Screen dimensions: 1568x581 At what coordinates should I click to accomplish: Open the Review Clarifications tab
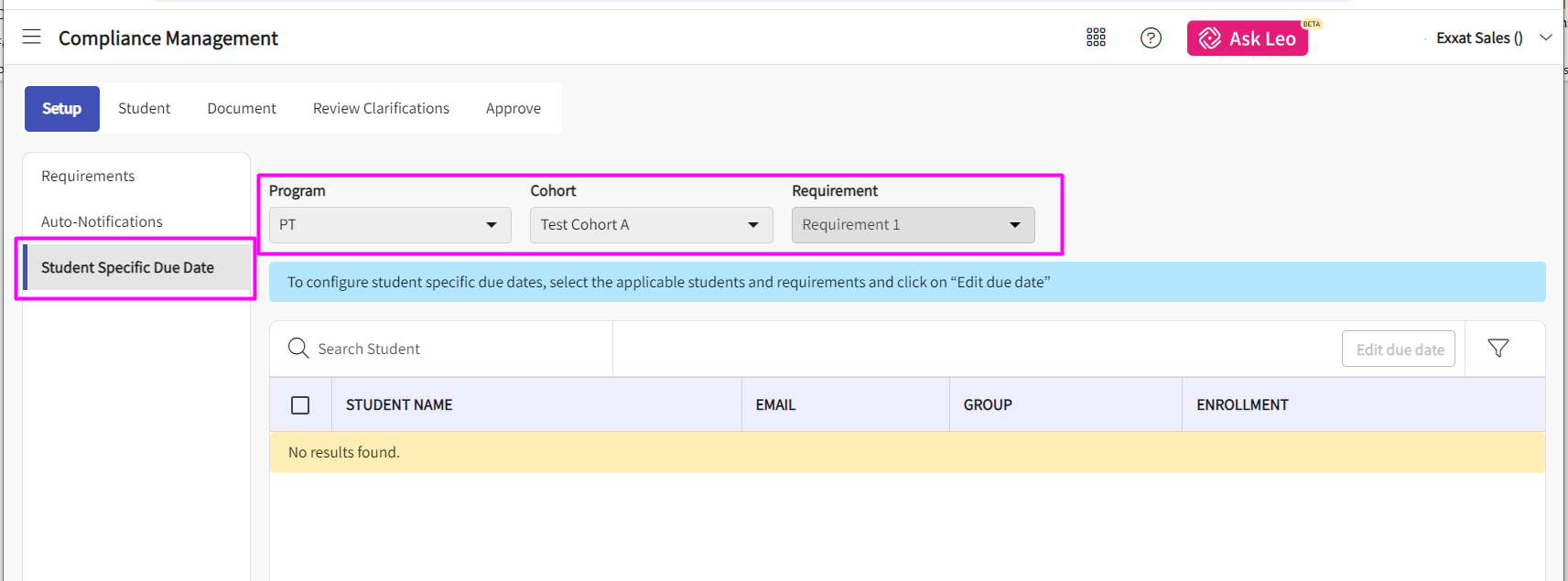point(381,109)
